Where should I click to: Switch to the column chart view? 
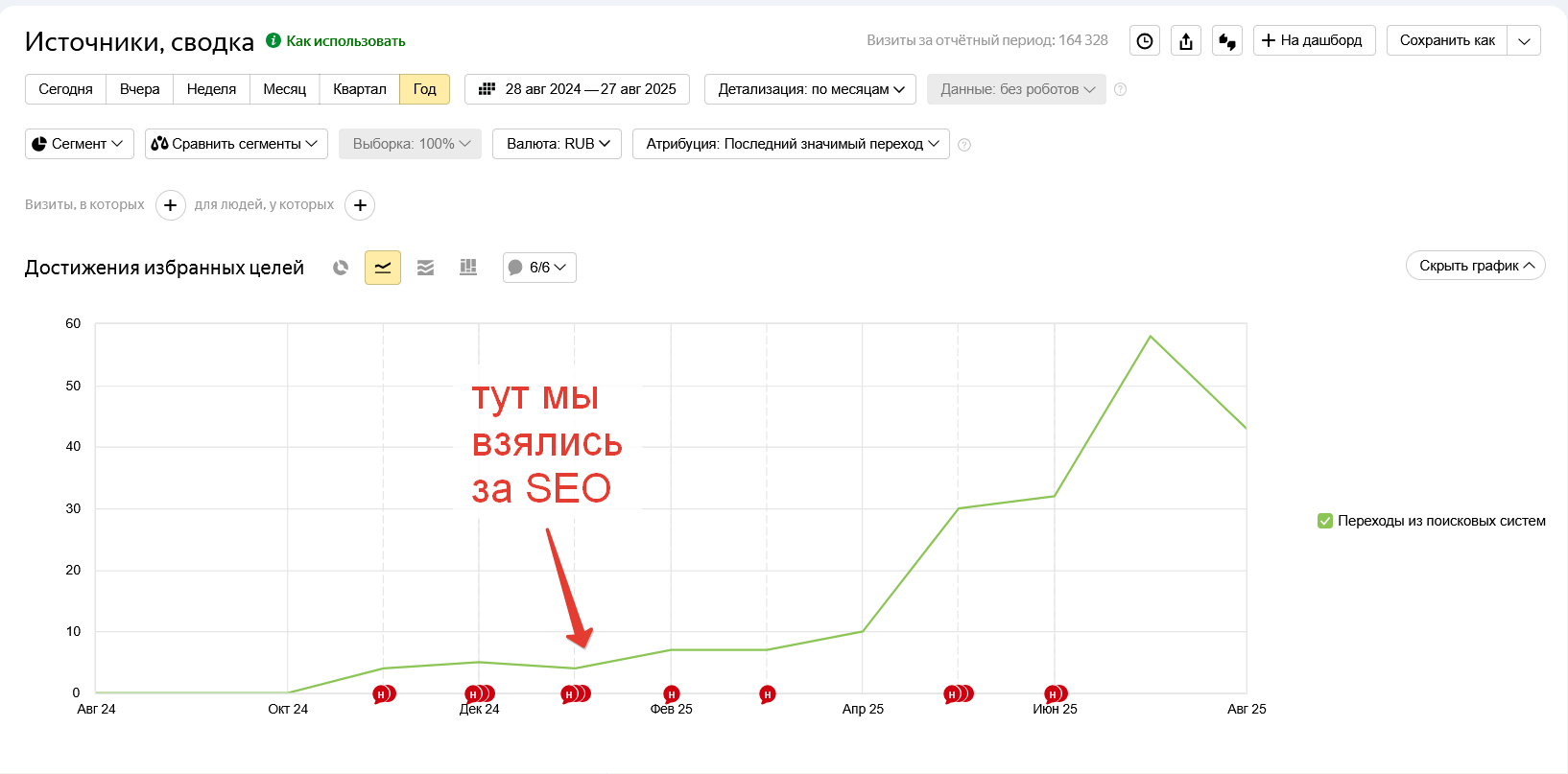pos(468,268)
